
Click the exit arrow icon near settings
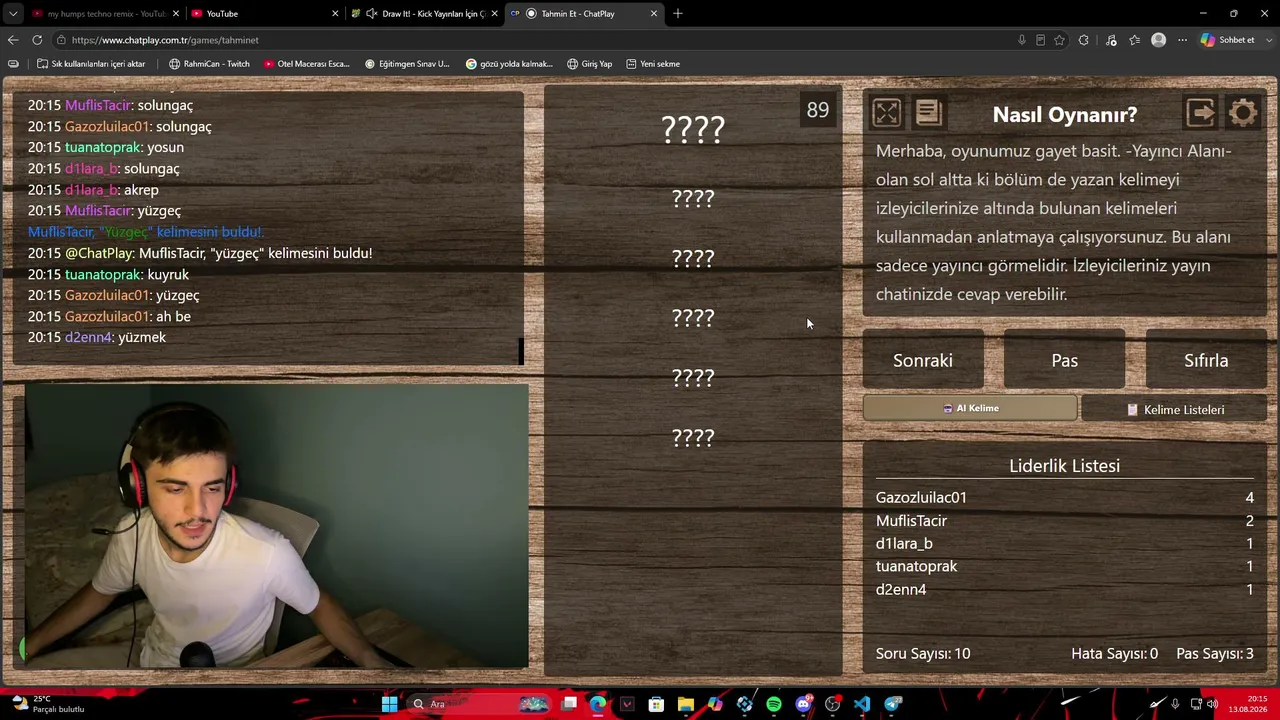1200,113
